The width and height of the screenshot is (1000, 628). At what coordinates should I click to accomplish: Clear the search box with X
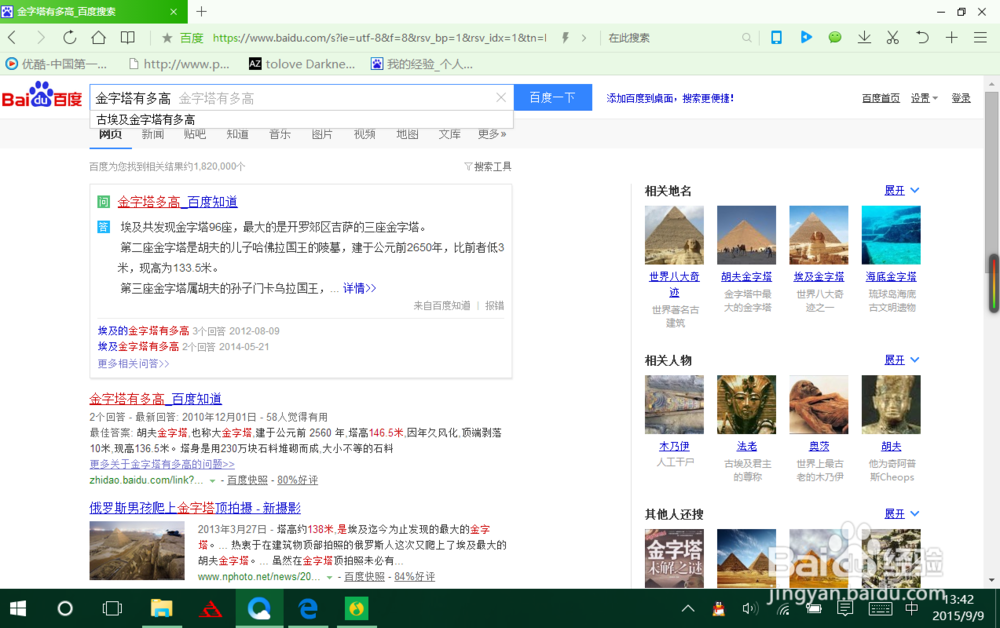click(501, 98)
